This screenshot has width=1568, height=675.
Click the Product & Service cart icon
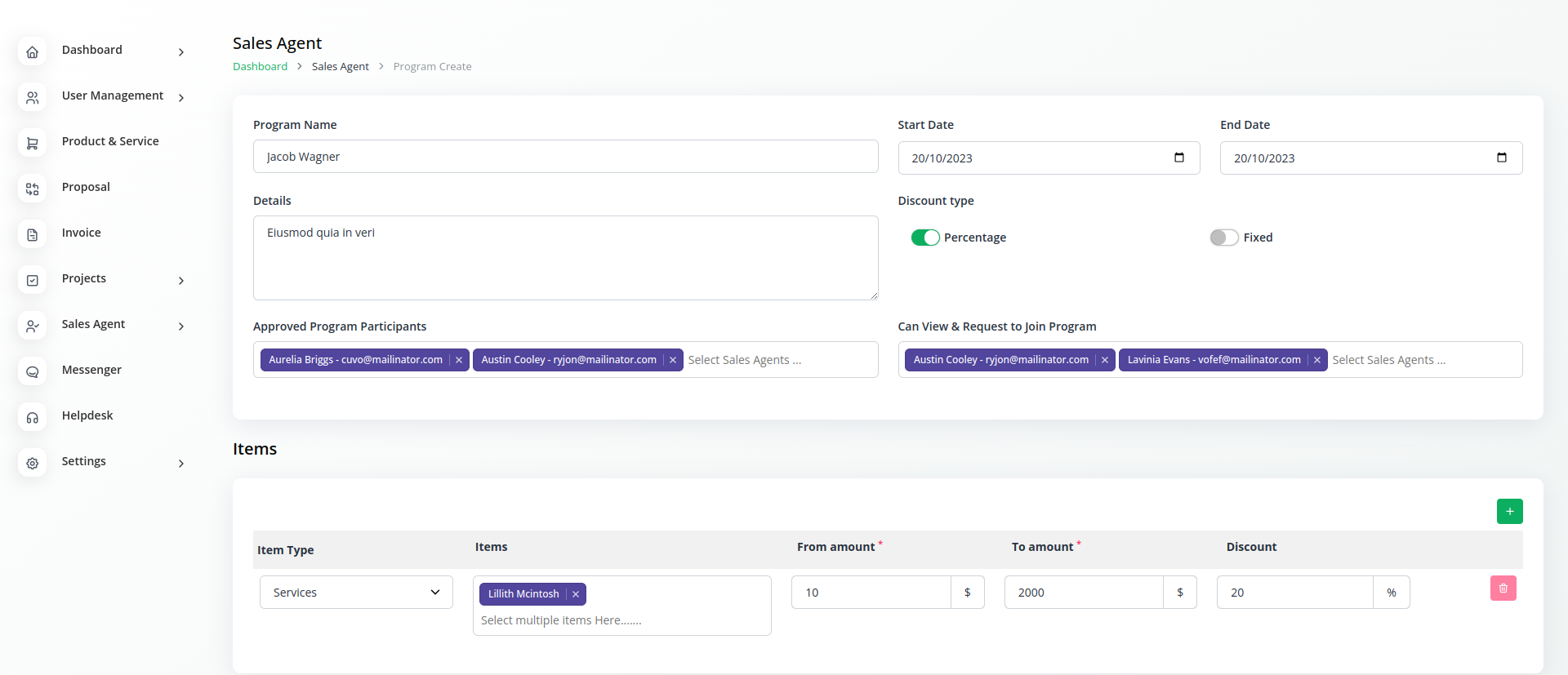pos(33,143)
